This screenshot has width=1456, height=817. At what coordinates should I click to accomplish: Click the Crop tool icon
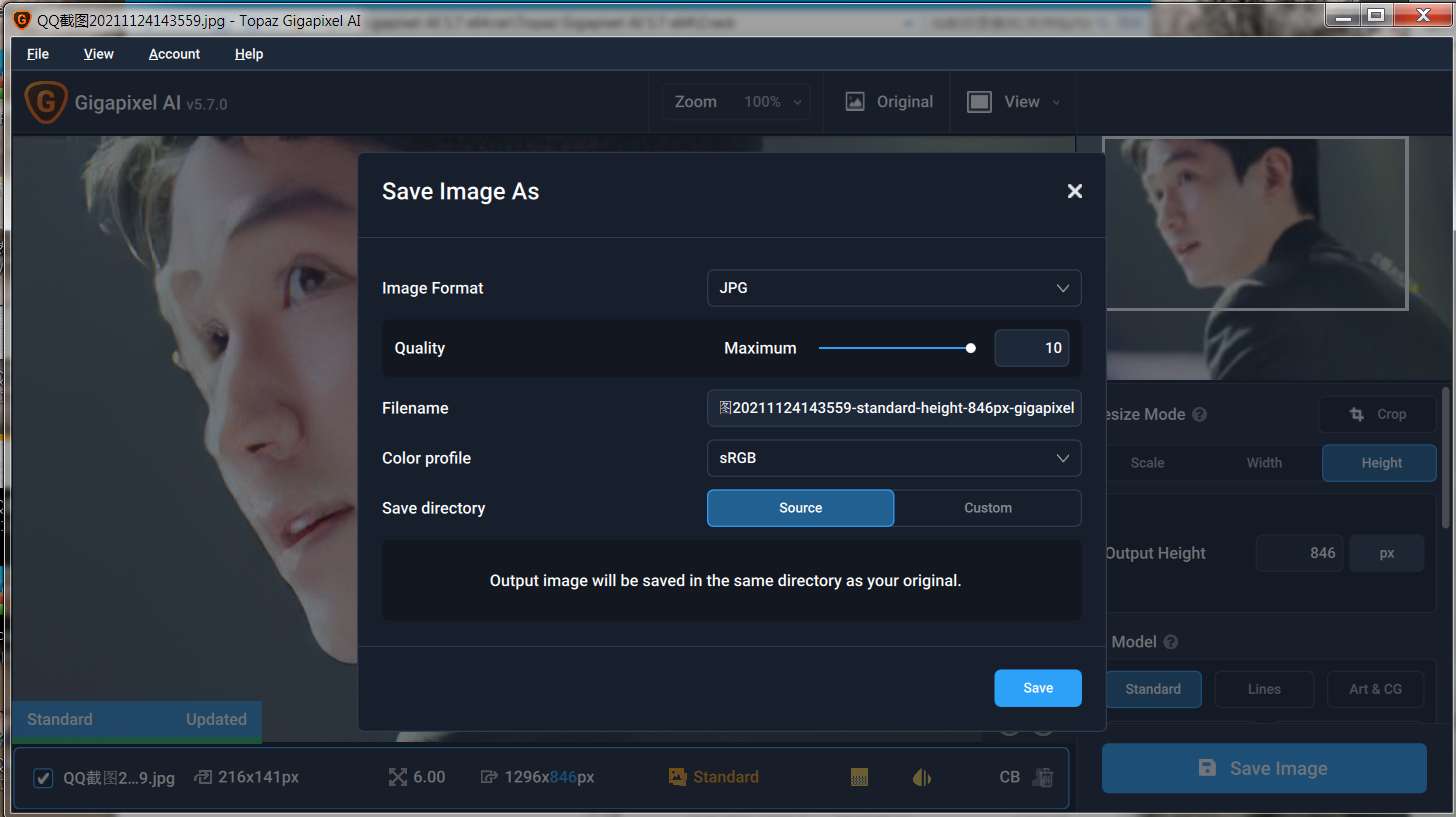click(1357, 414)
